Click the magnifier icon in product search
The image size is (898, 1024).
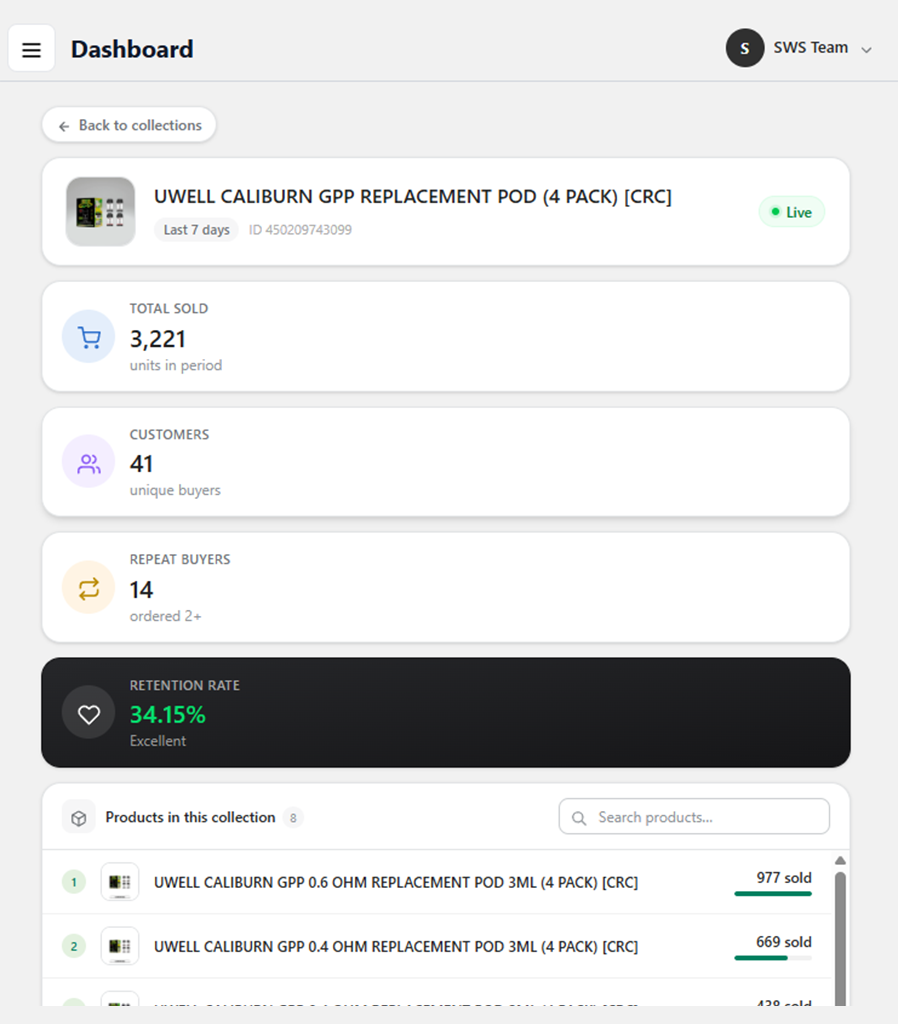[579, 818]
